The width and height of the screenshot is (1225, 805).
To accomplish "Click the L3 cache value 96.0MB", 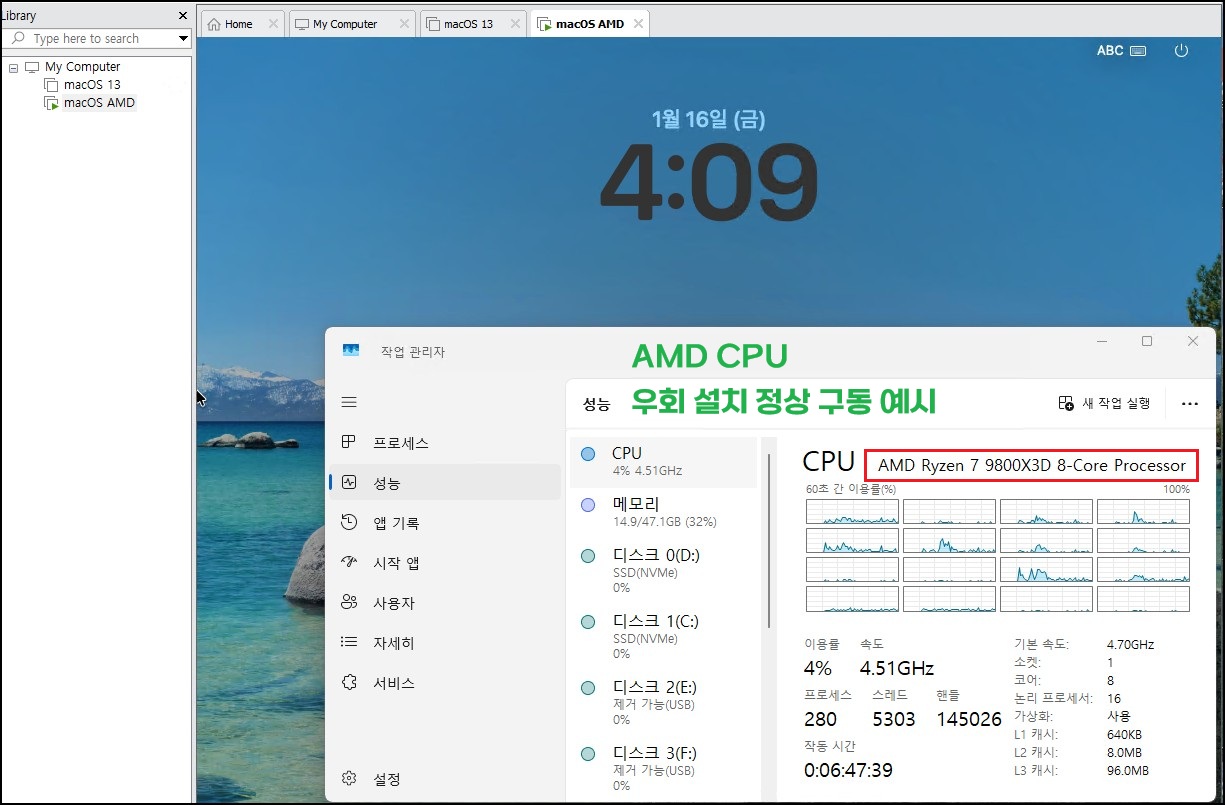I will click(1128, 770).
